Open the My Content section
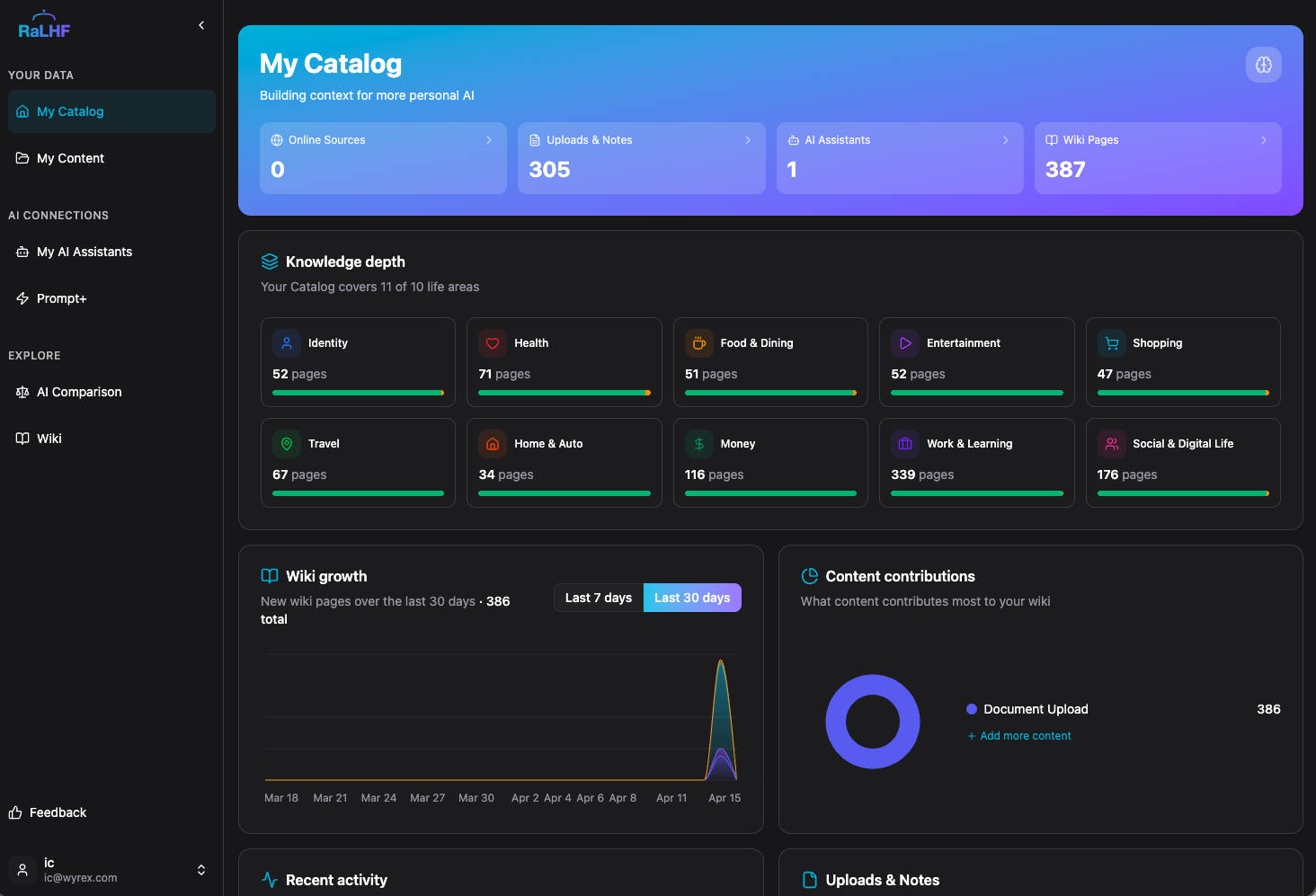 pyautogui.click(x=69, y=157)
